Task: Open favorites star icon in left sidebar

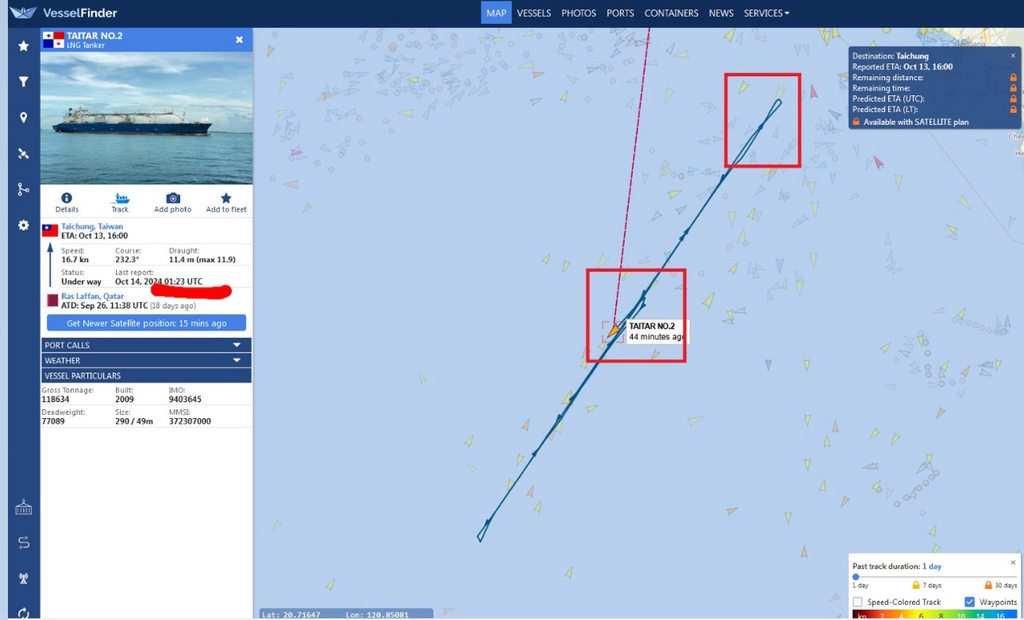Action: [24, 46]
